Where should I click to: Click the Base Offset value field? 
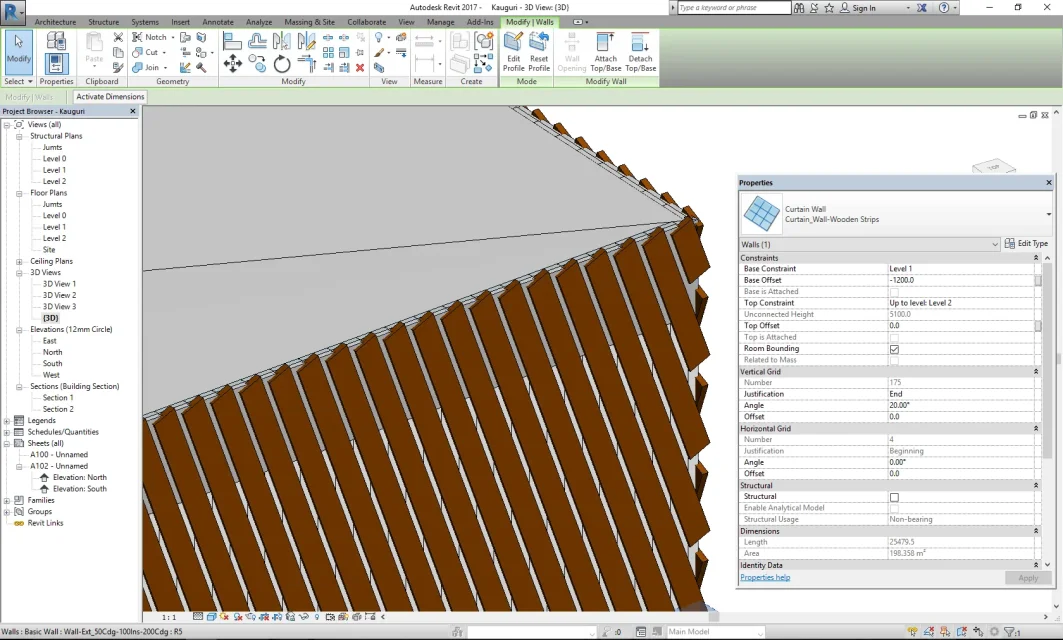(961, 281)
